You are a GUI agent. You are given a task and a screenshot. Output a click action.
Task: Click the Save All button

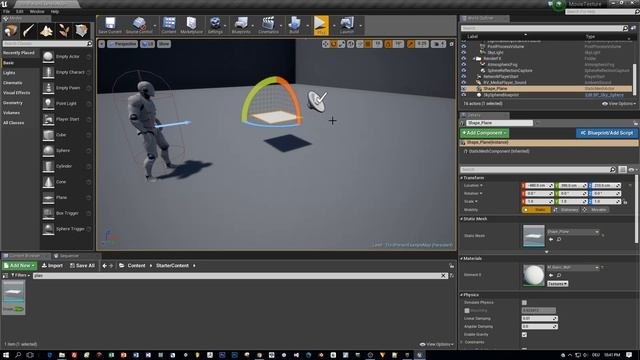coord(82,266)
